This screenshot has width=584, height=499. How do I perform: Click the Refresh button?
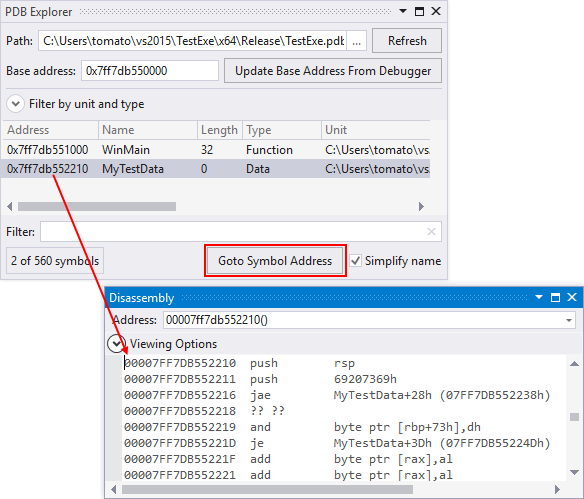point(407,41)
